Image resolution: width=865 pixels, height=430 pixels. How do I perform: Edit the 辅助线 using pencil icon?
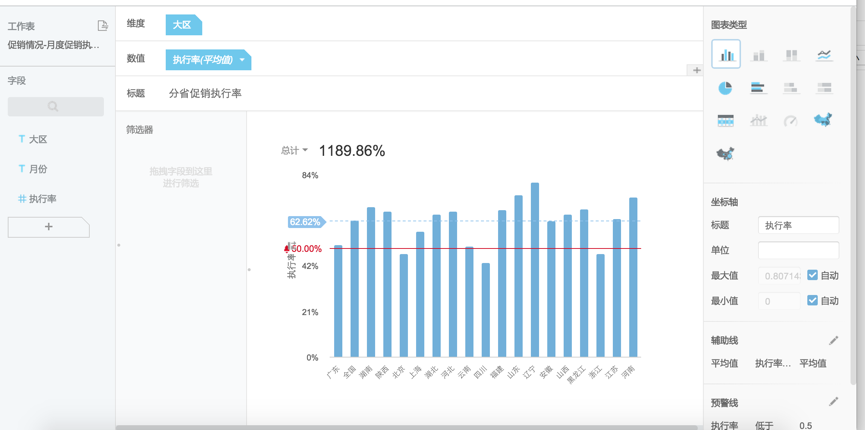[834, 341]
